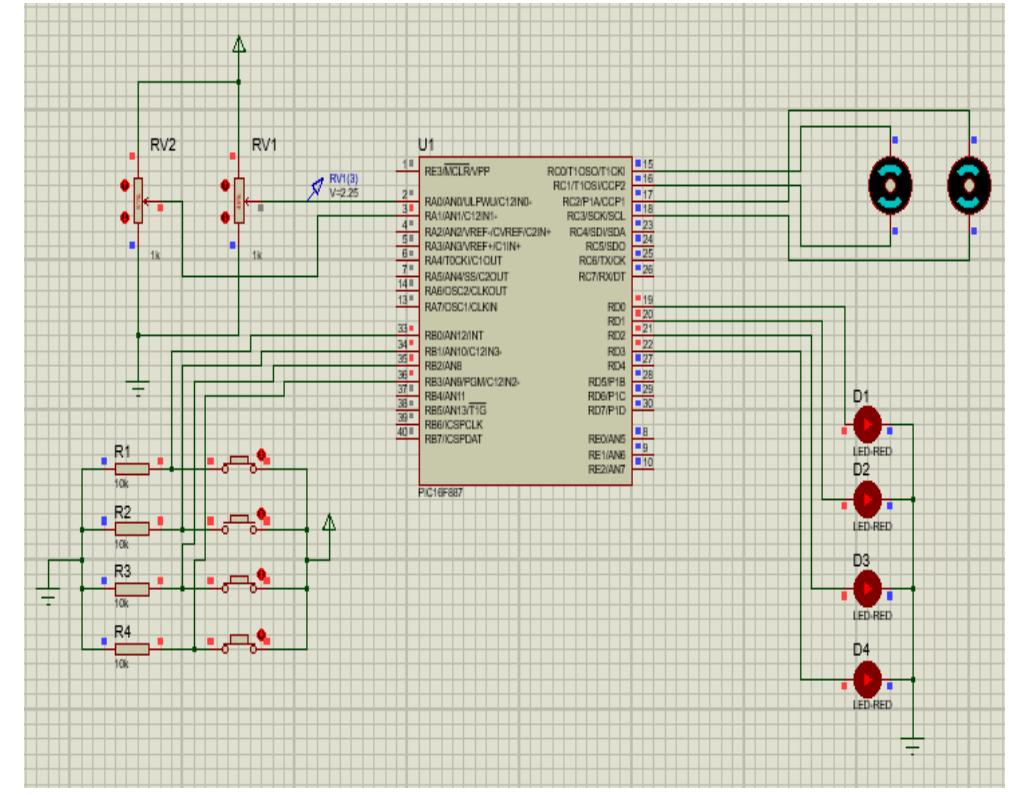Click the red actuator dot on R4's push button
Screen dimensions: 1018x795
point(261,634)
